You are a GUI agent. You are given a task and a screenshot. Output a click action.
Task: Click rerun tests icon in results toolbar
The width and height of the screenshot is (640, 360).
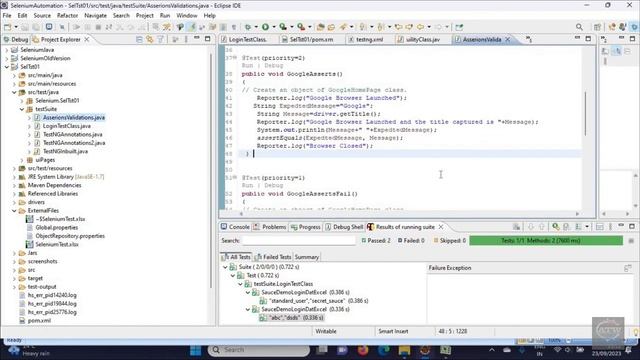coord(556,227)
